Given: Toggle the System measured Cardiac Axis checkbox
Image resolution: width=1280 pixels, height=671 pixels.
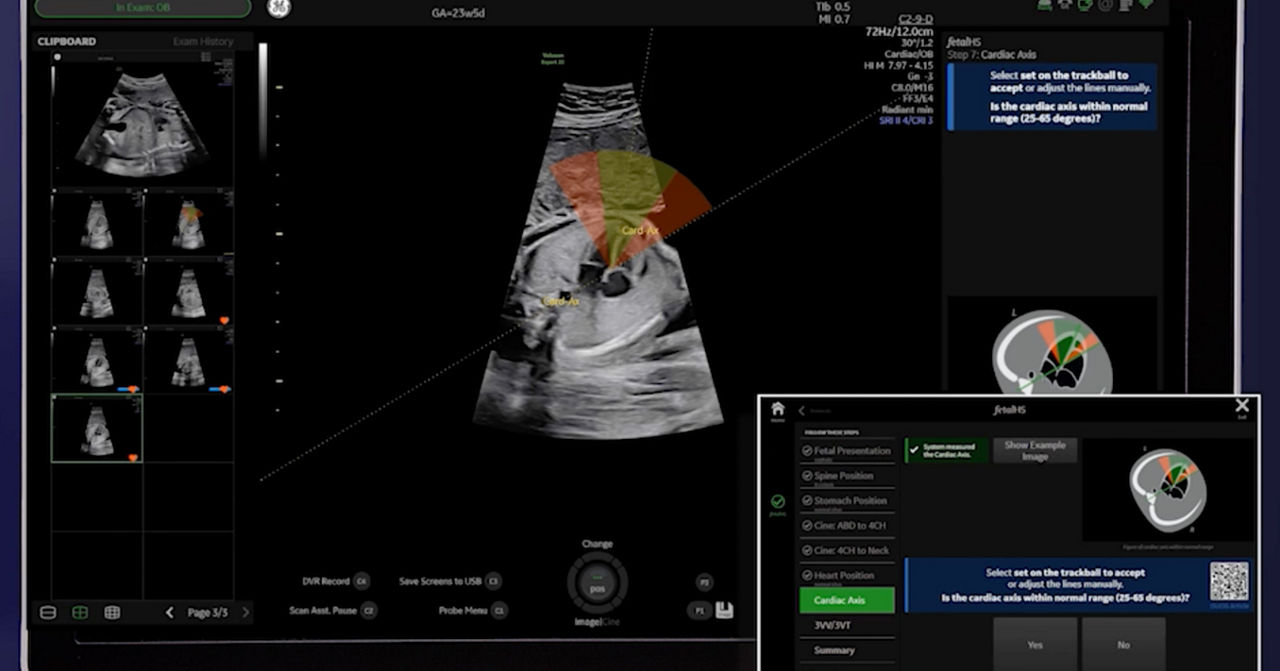Looking at the screenshot, I should [914, 450].
